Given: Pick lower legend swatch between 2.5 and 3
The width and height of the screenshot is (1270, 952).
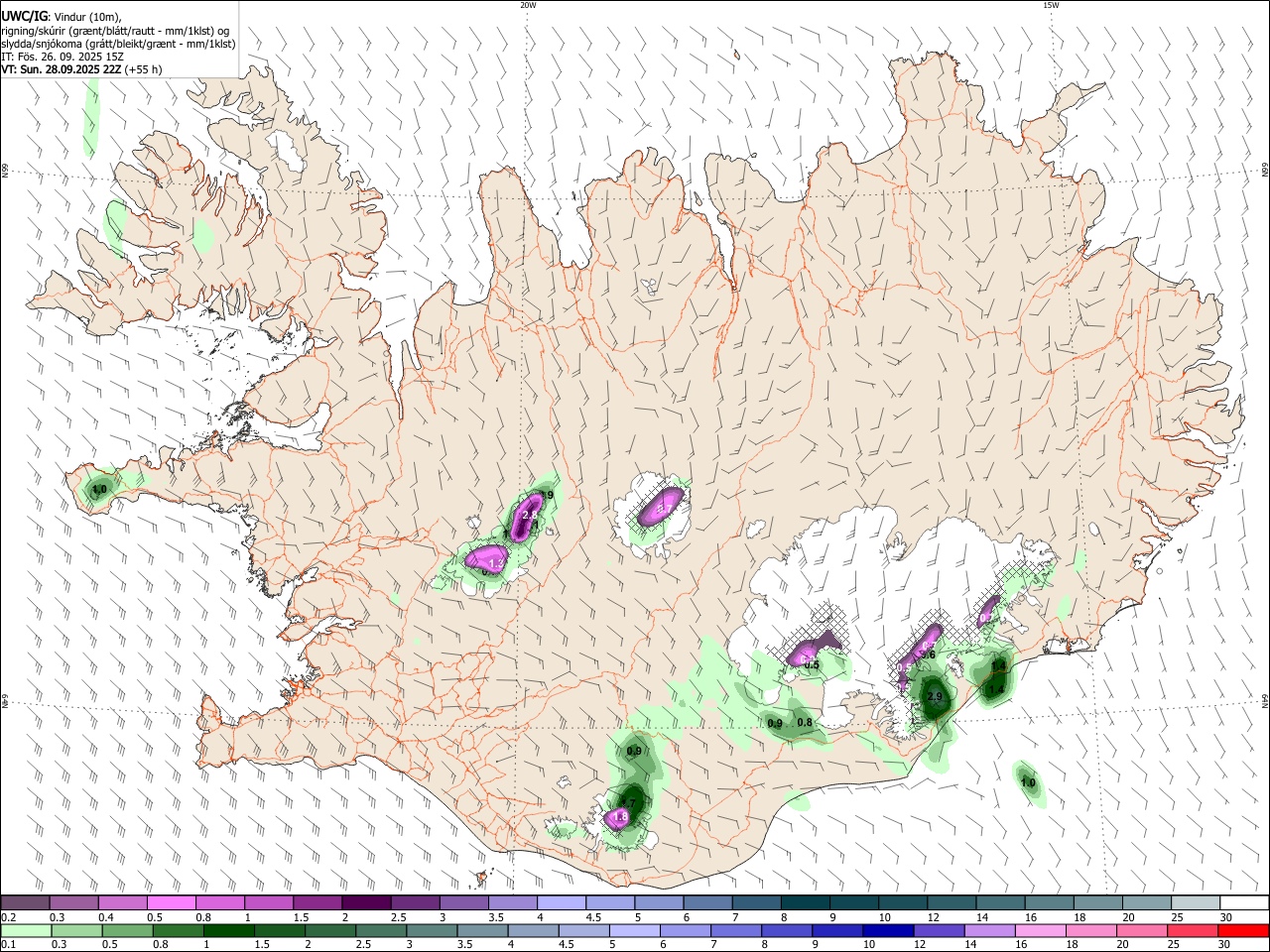Looking at the screenshot, I should tap(380, 930).
